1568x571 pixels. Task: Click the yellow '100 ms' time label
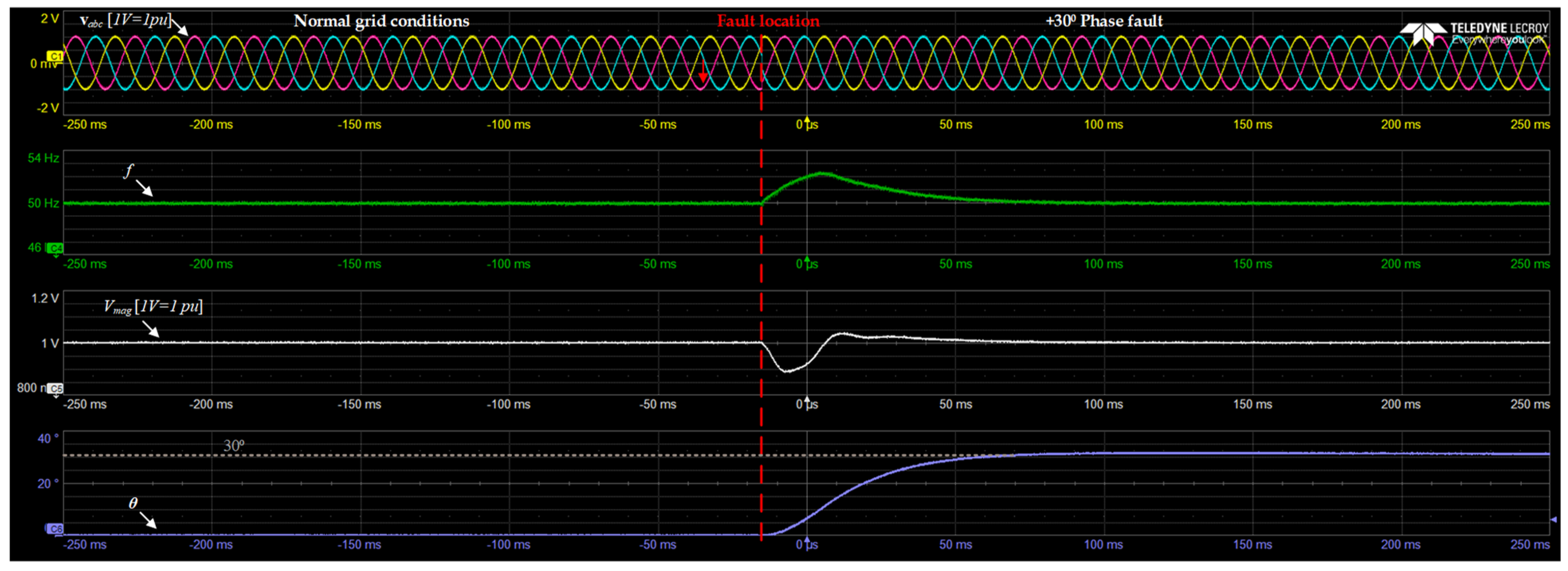pyautogui.click(x=1103, y=124)
